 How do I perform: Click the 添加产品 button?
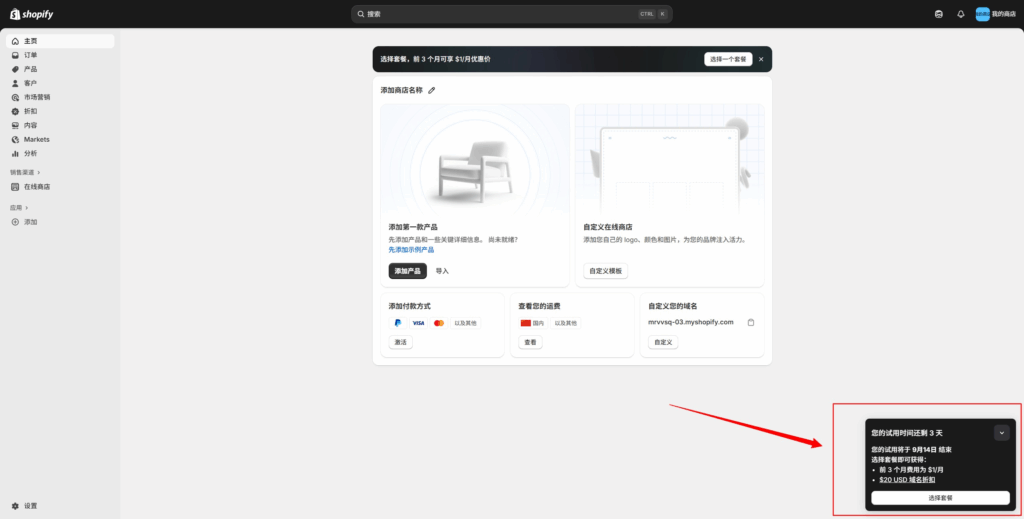[407, 271]
